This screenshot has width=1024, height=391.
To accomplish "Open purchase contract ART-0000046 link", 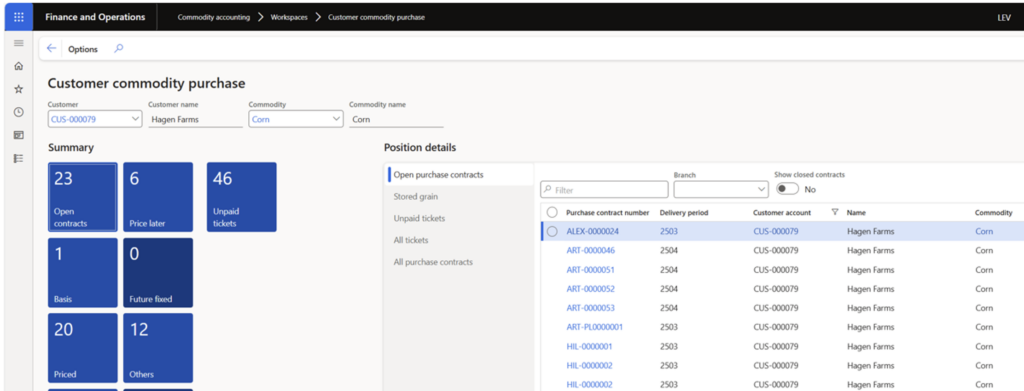I will pos(590,250).
